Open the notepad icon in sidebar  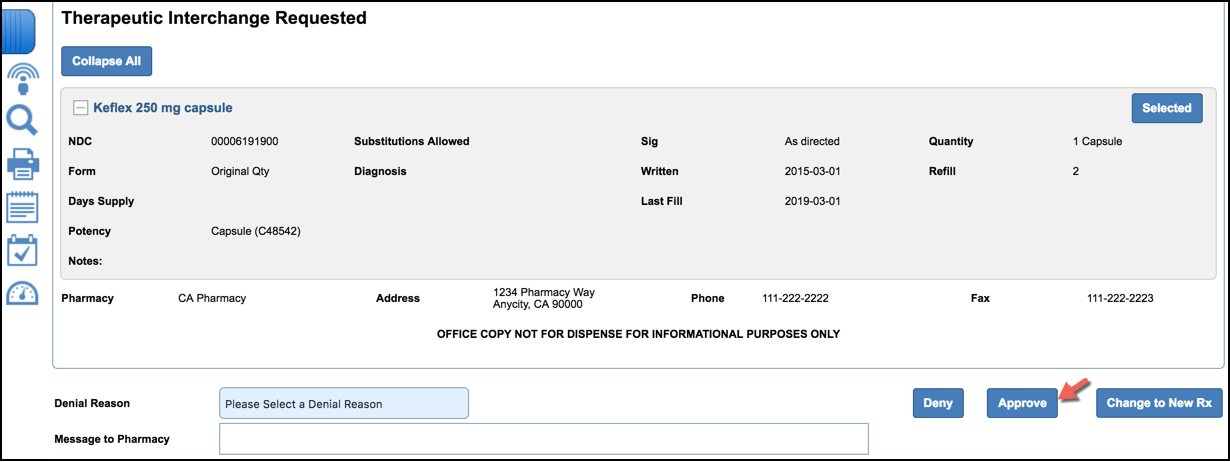pos(22,207)
